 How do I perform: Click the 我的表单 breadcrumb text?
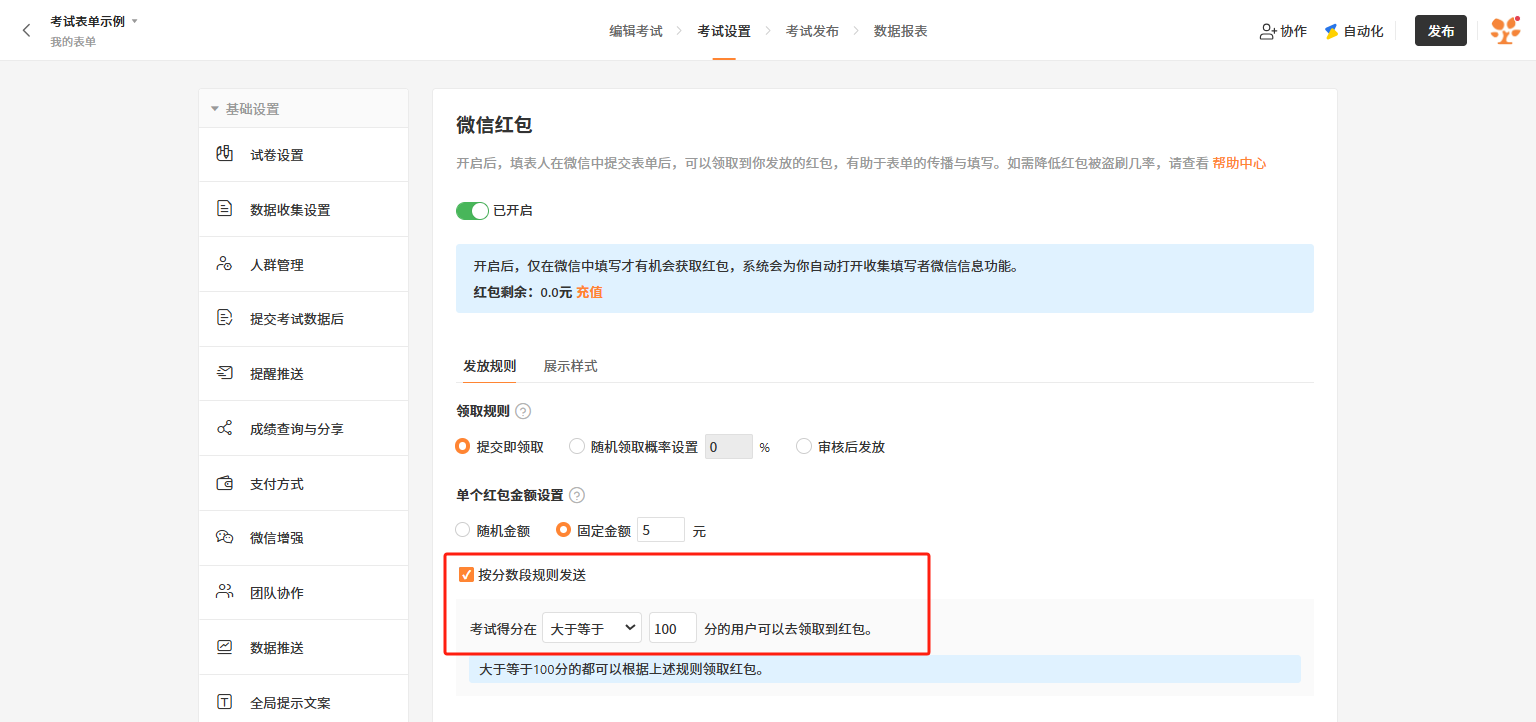(x=74, y=42)
